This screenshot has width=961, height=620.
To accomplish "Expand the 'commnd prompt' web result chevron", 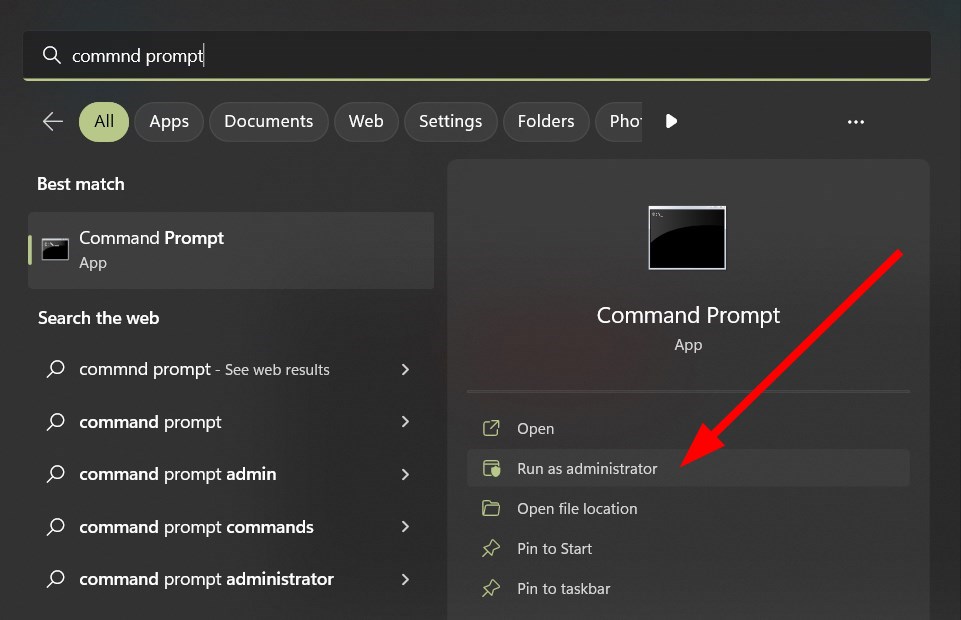I will point(405,369).
